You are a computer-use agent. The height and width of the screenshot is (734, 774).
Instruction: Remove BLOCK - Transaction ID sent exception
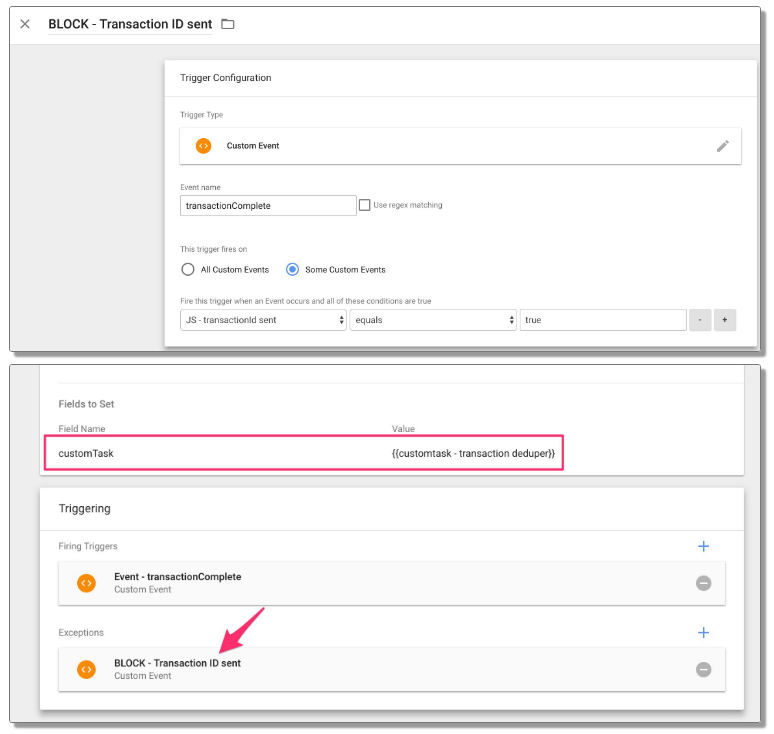click(x=703, y=669)
